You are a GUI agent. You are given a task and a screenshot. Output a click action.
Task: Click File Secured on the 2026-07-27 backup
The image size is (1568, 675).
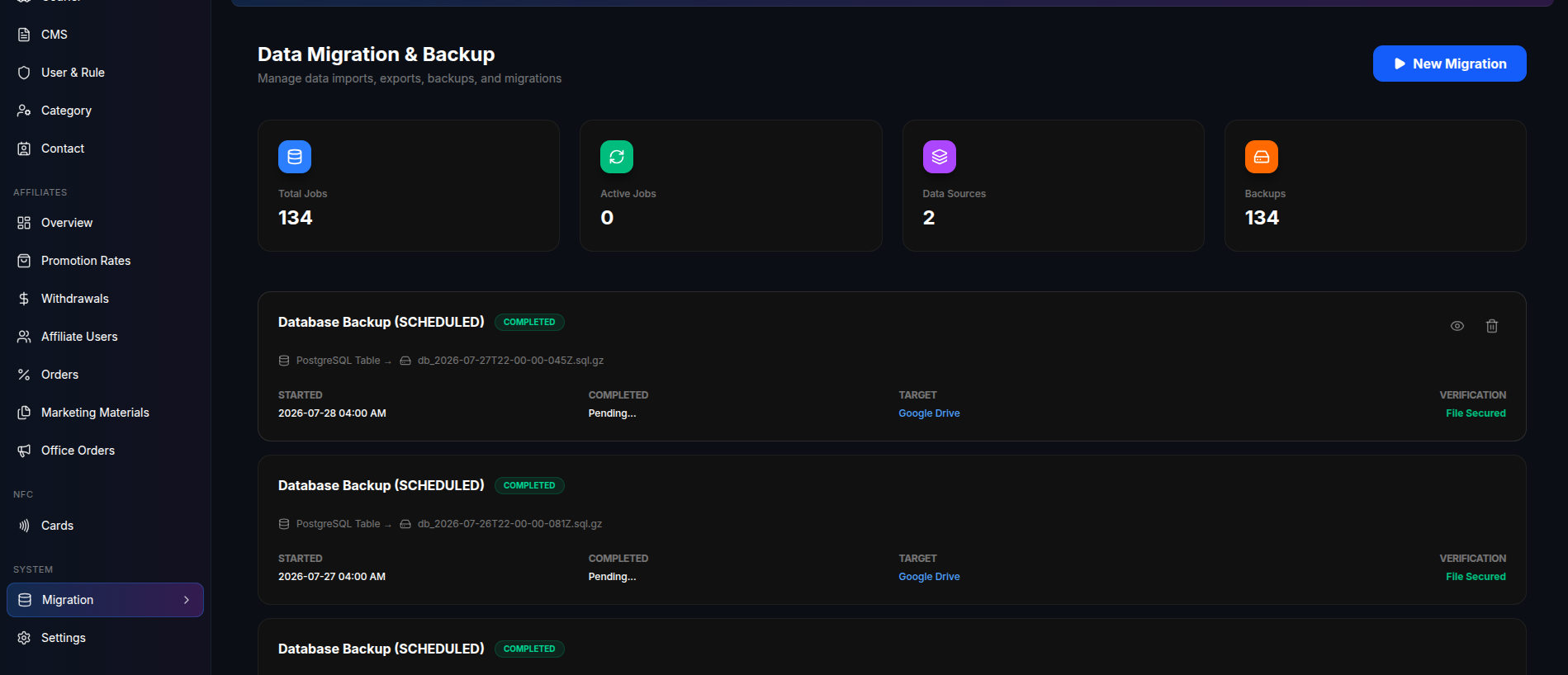(x=1476, y=577)
